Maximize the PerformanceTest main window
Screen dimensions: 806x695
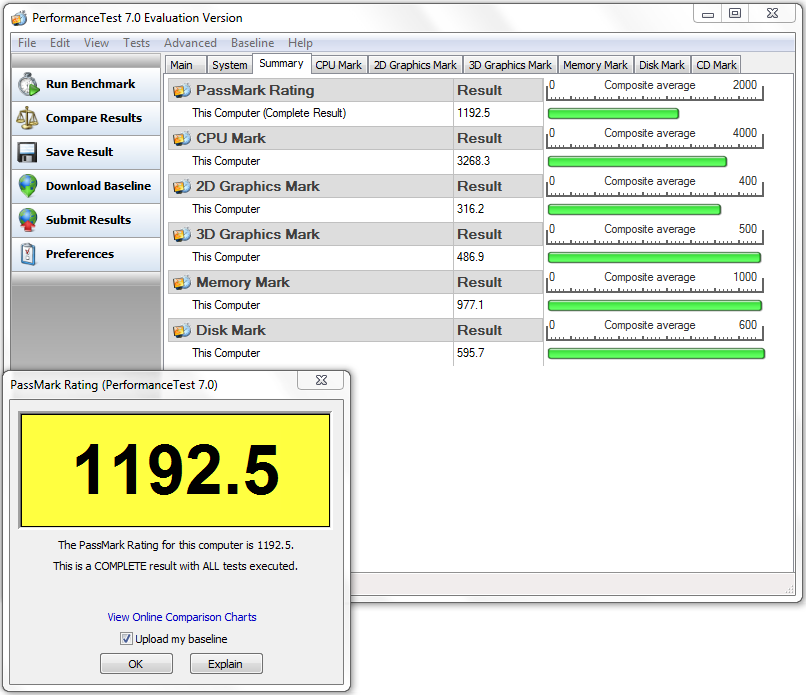click(735, 13)
